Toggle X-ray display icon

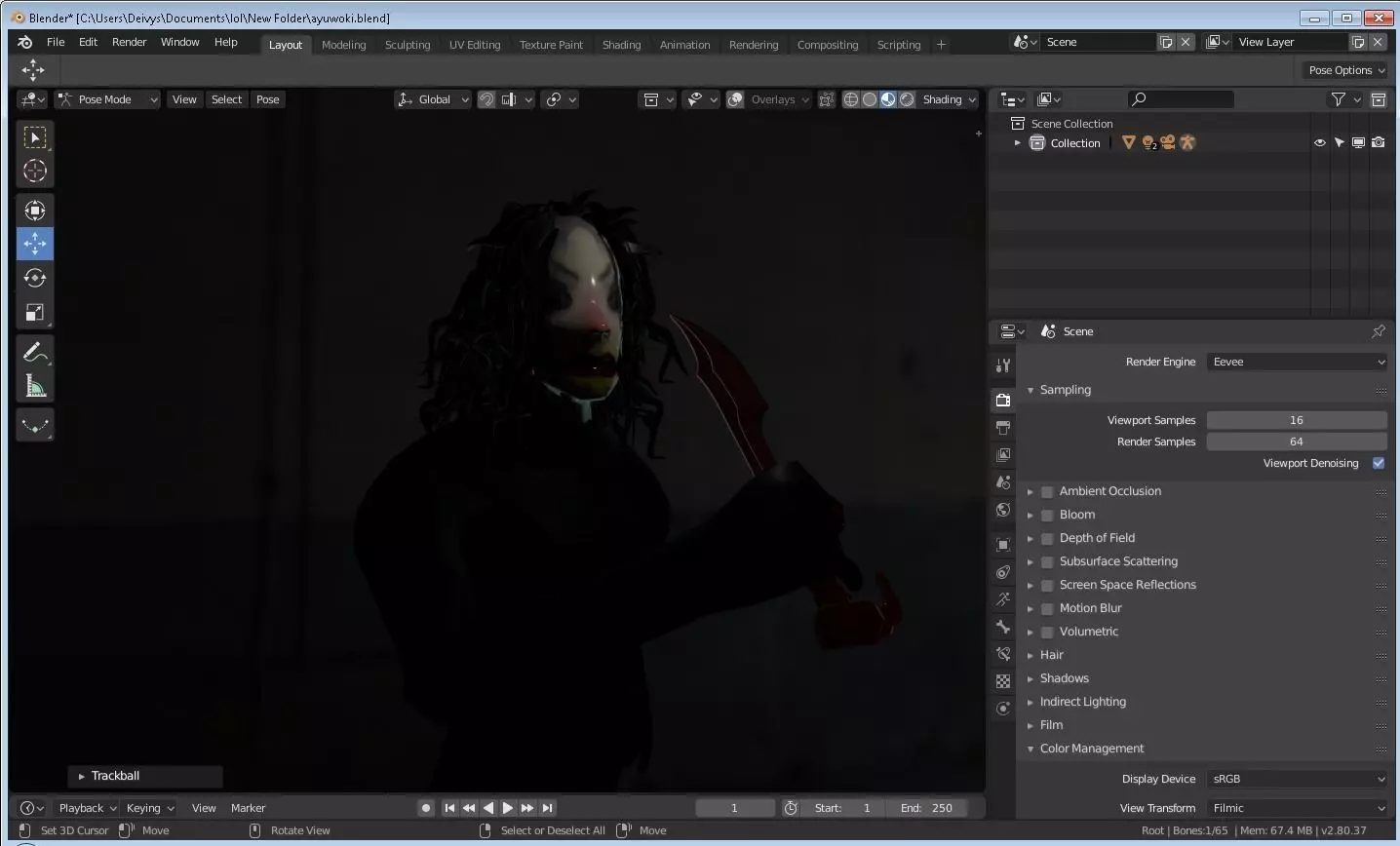(827, 99)
